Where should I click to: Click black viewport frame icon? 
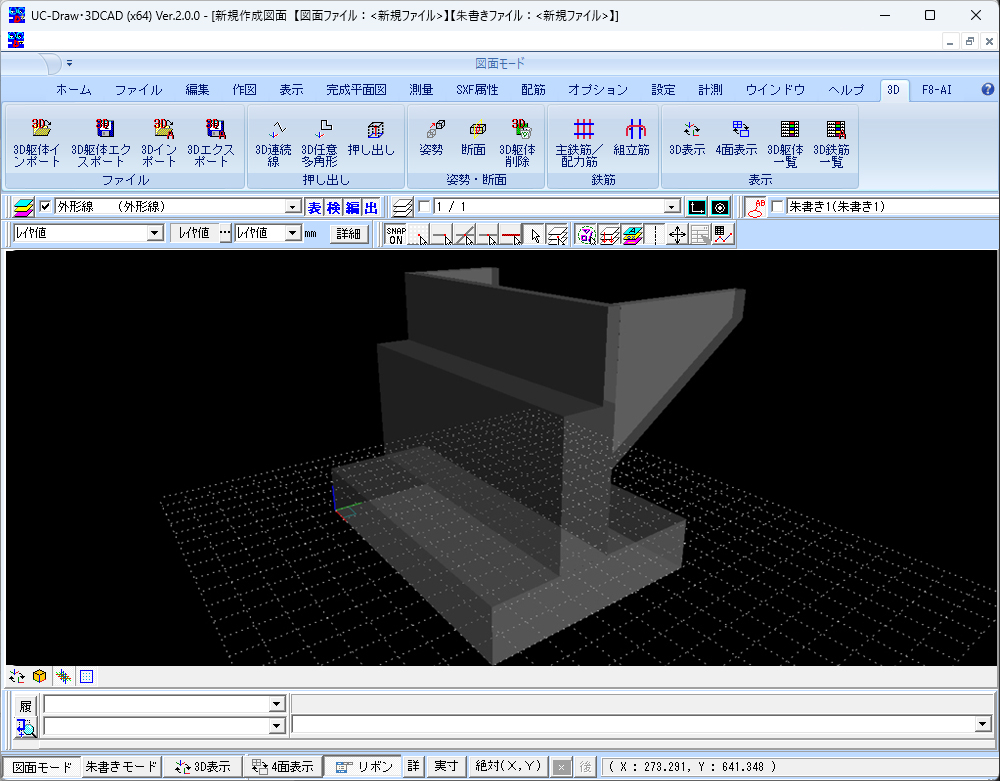coord(697,207)
